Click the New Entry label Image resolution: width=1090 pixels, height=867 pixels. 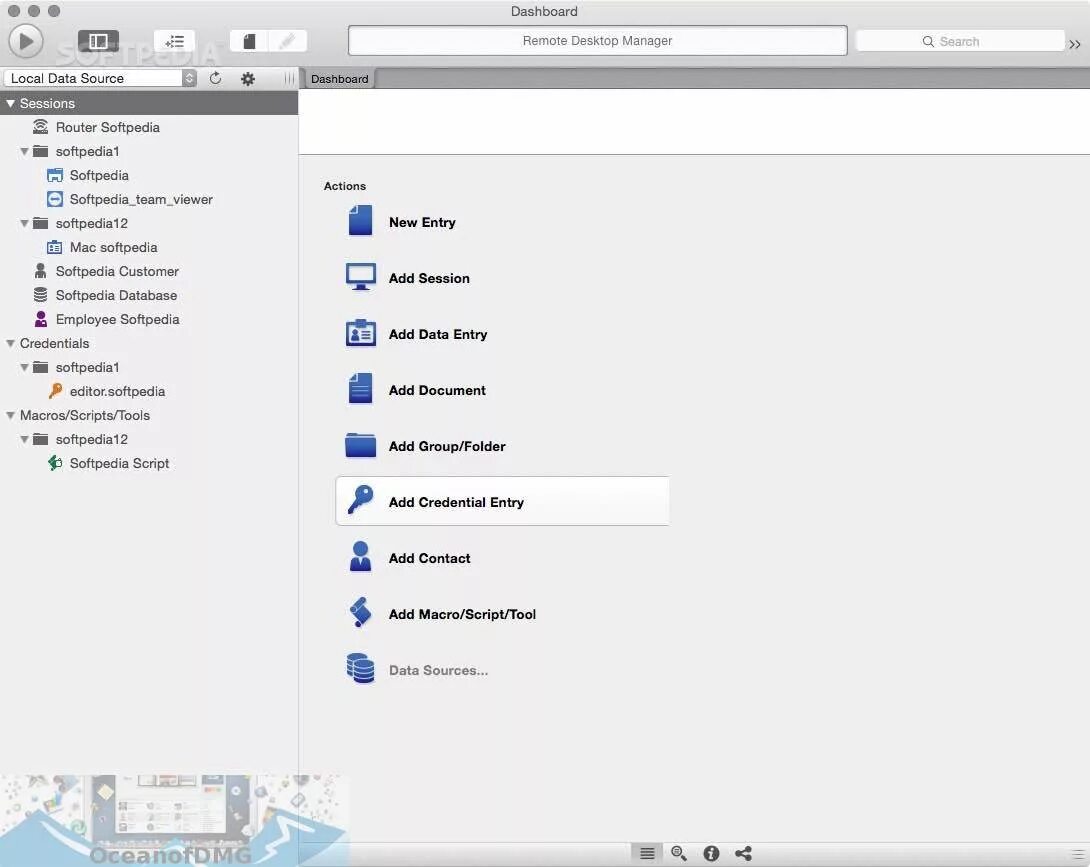click(422, 222)
